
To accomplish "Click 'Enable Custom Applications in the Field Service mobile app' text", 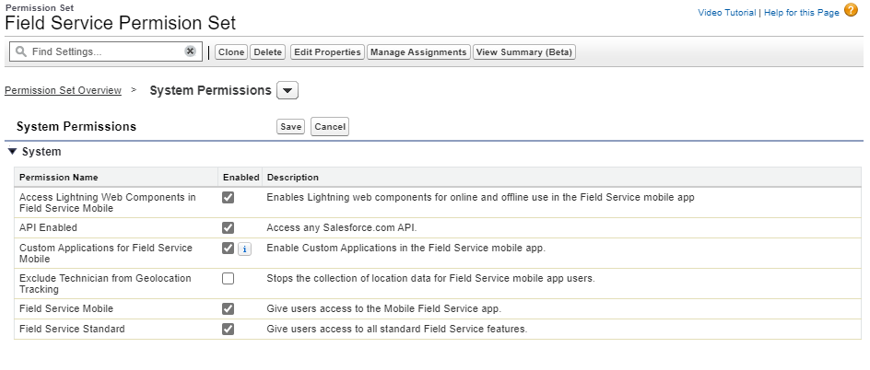I will (406, 248).
